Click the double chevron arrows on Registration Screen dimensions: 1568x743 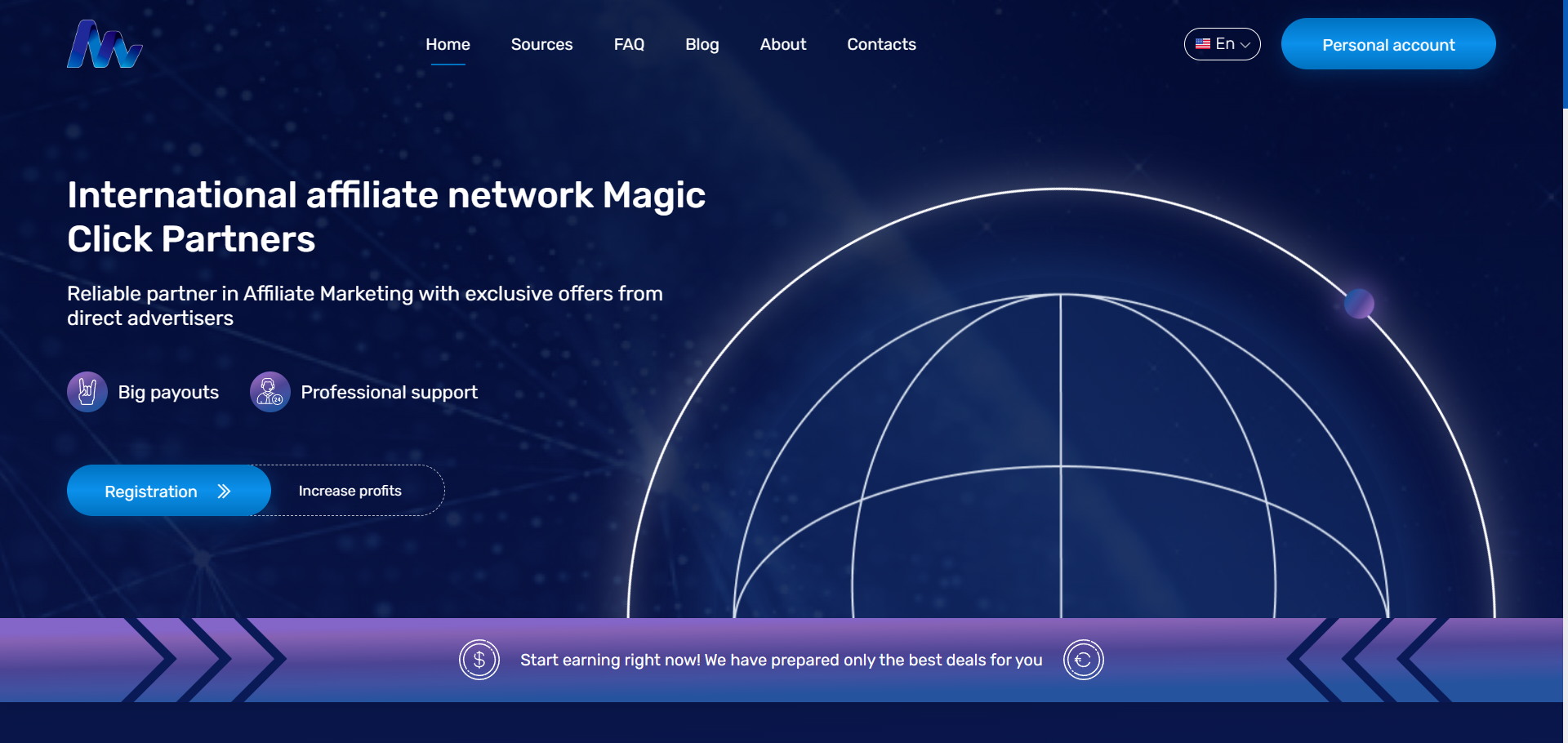[x=225, y=491]
